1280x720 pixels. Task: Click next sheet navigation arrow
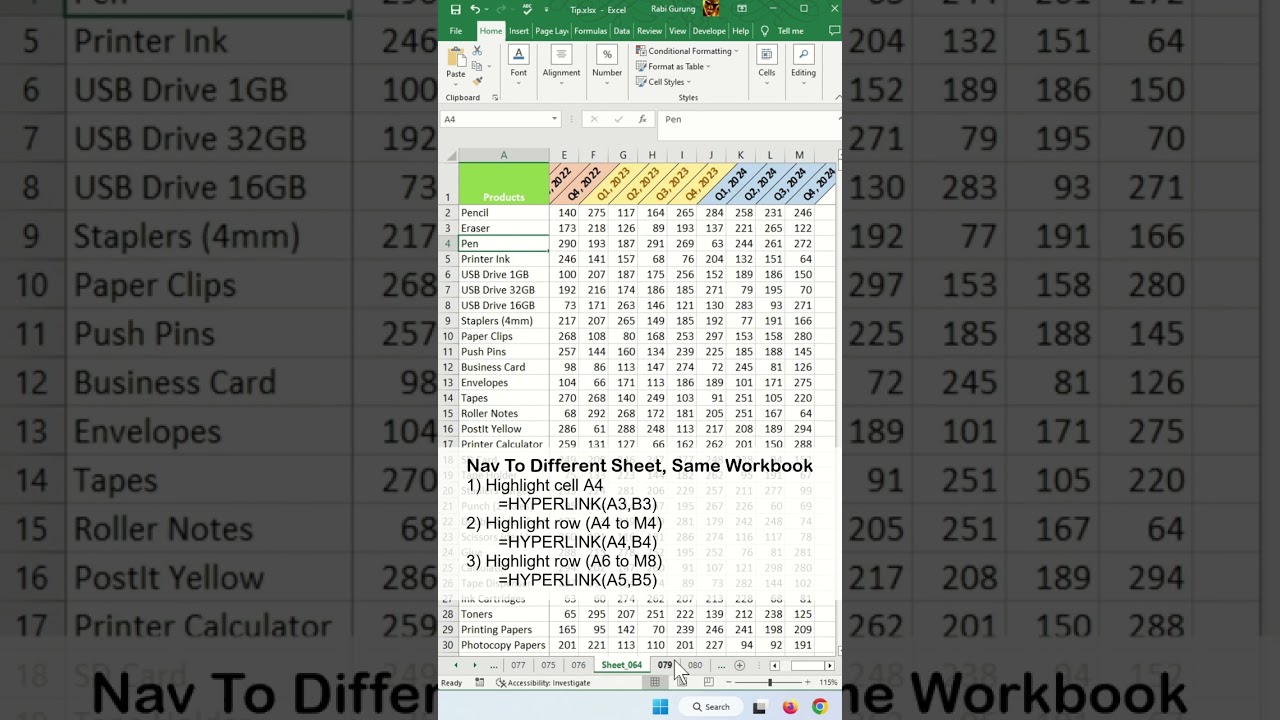(x=474, y=665)
